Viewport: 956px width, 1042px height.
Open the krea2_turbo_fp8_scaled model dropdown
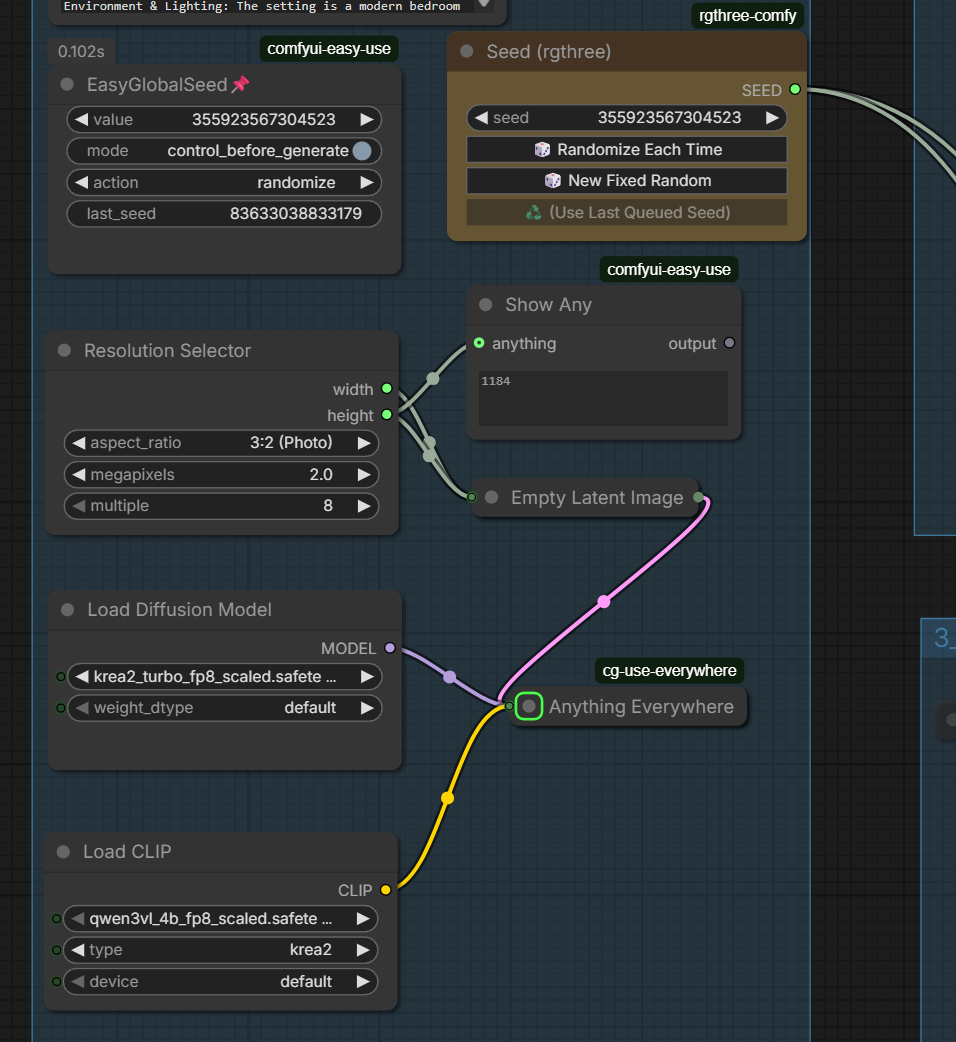(x=225, y=677)
